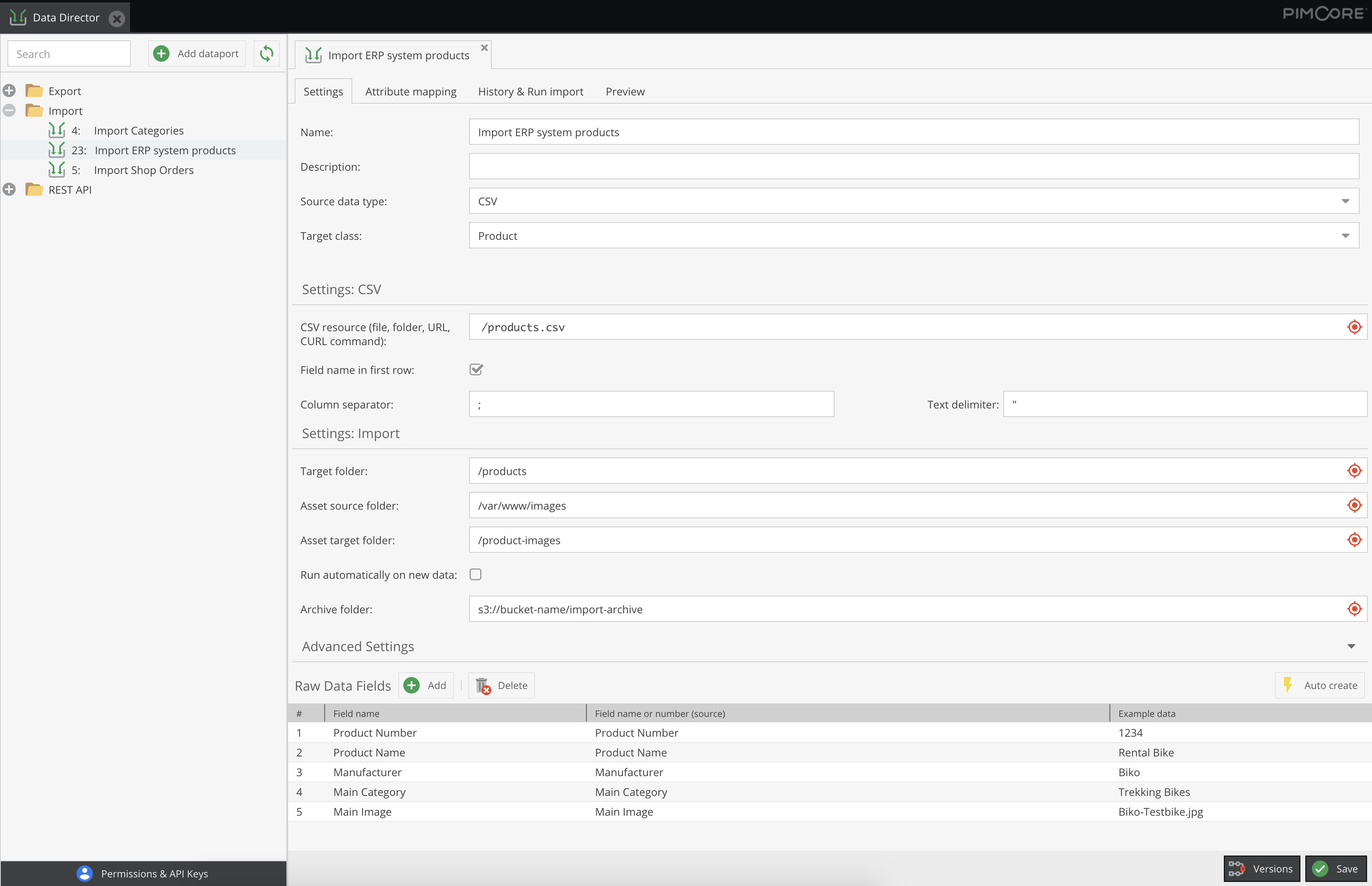Viewport: 1372px width, 886px height.
Task: Collapse the Import folder in tree
Action: [9, 110]
